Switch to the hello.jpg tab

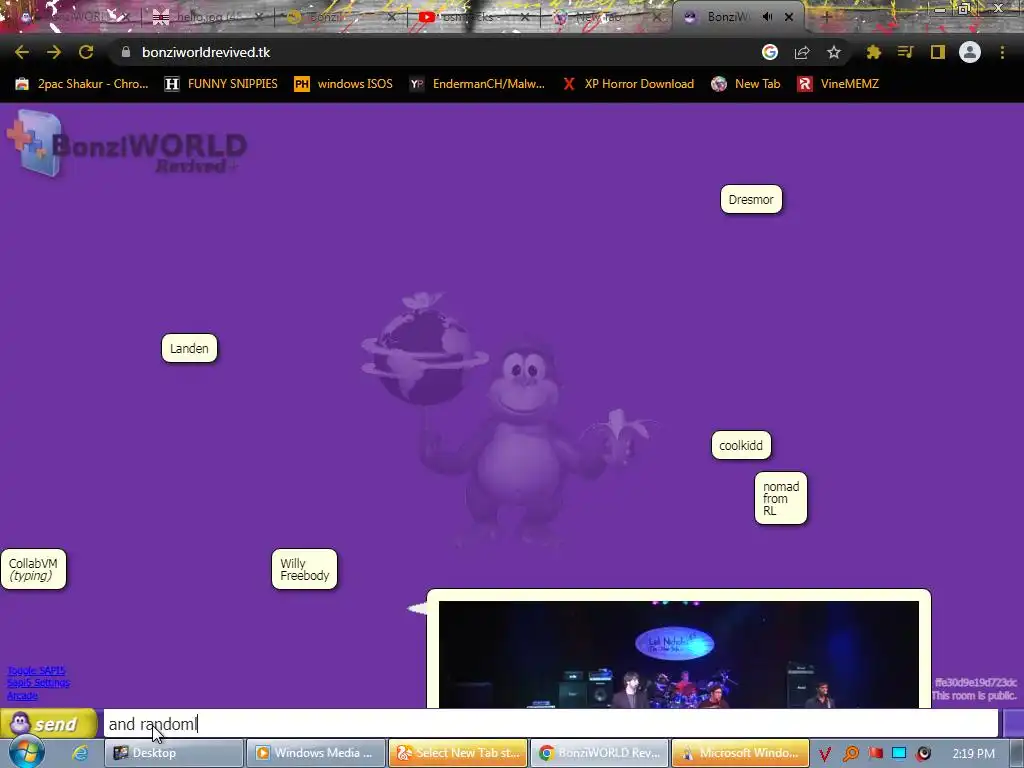pos(207,17)
